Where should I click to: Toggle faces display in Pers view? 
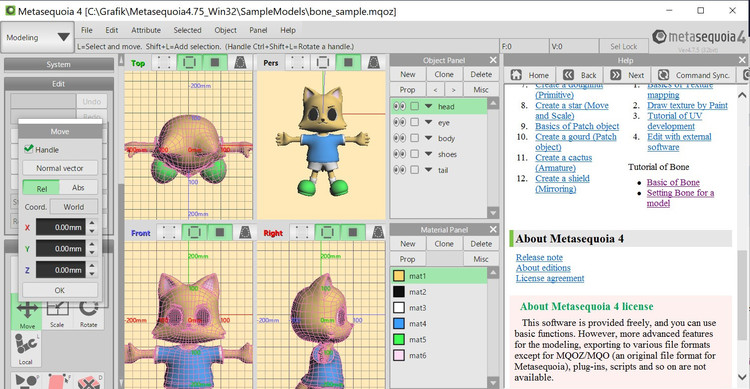pos(348,63)
